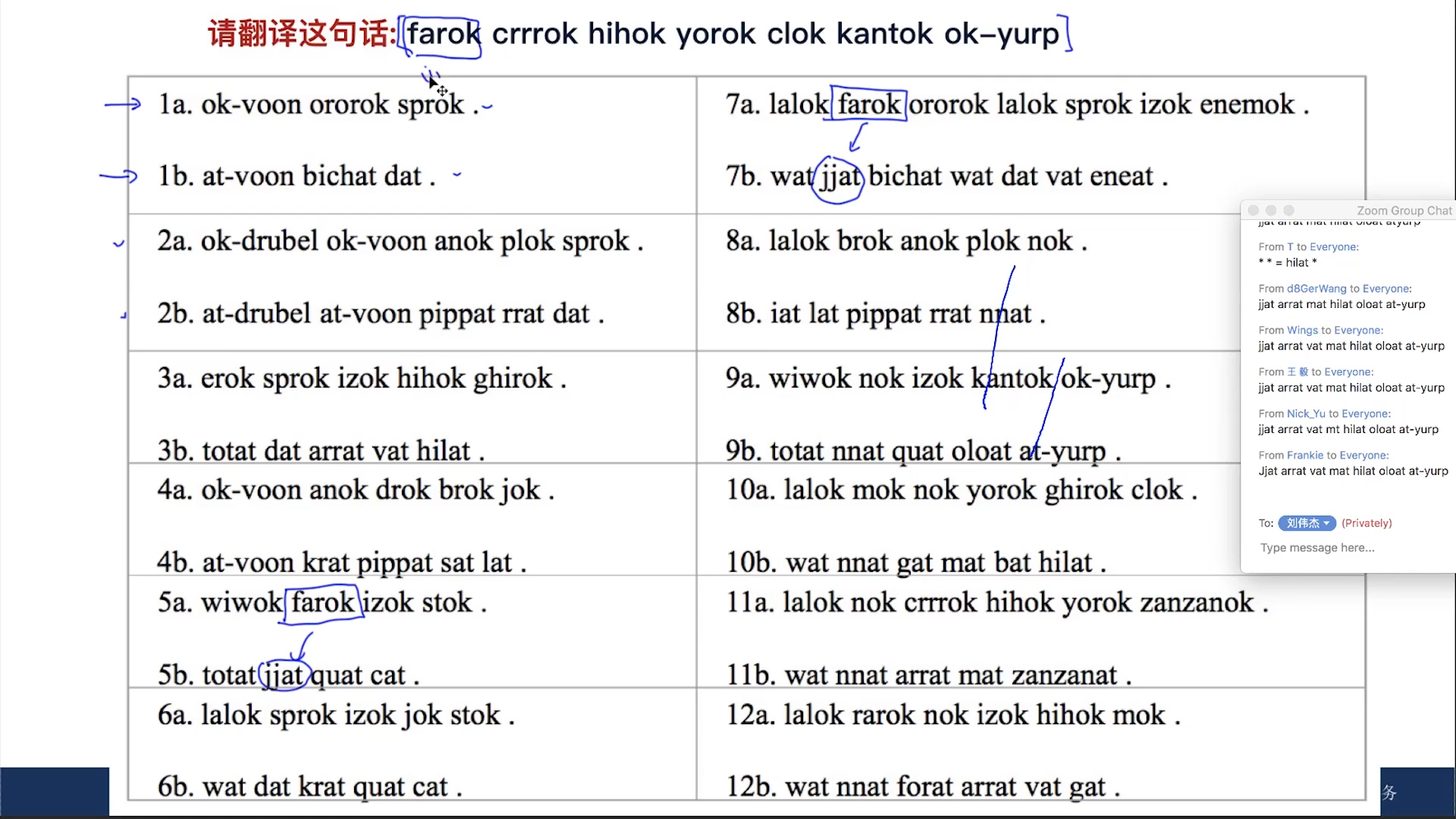The image size is (1456, 819).
Task: Click sentence '8a. lalok brok anok plok nok'
Action: [x=906, y=241]
